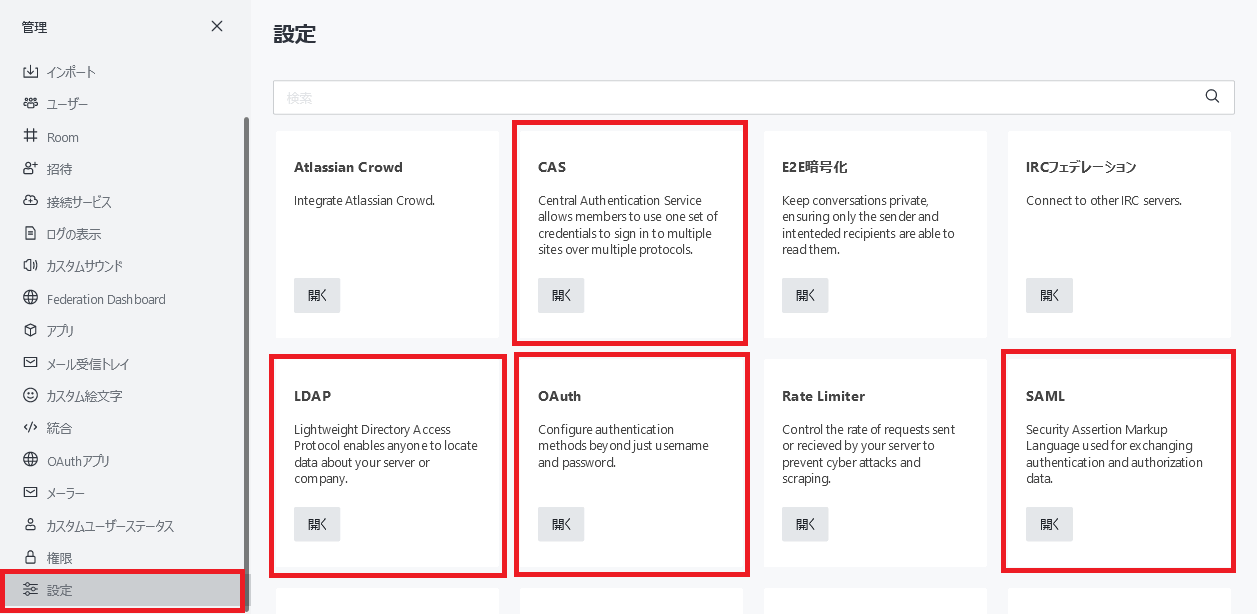Open the OAuthアプリ menu item
Screen dimensions: 1257x614
(x=78, y=461)
